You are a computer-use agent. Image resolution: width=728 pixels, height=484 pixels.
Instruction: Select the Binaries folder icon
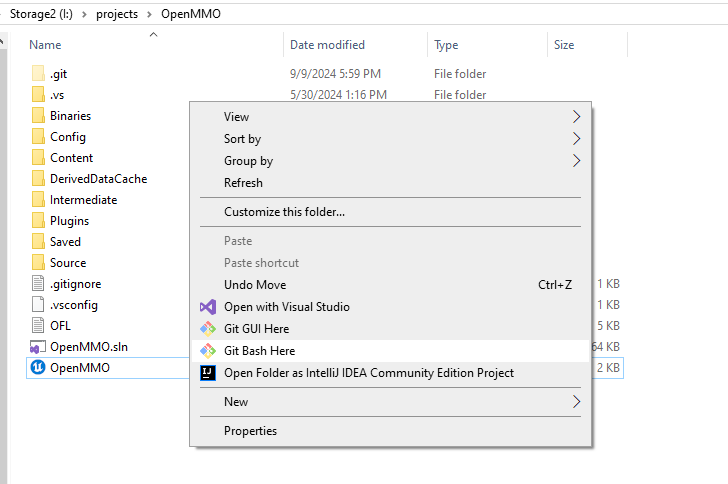click(x=38, y=115)
